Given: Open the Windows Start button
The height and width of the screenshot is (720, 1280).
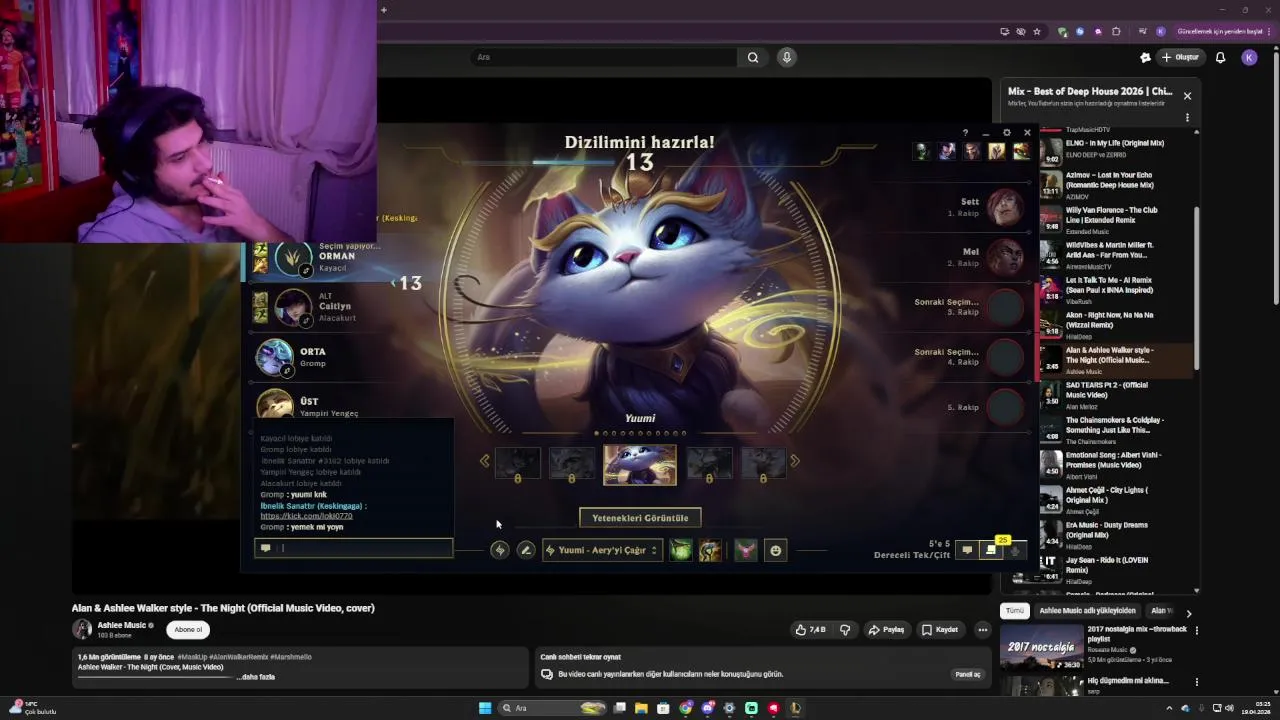Looking at the screenshot, I should click(x=485, y=708).
